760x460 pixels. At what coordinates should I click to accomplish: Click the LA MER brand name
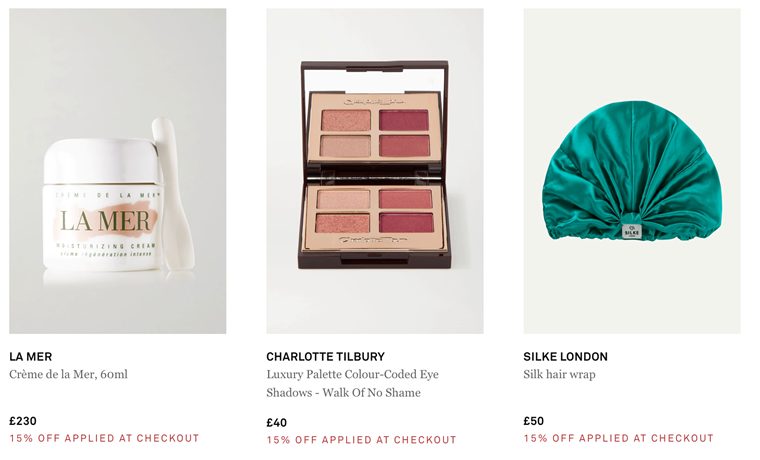pyautogui.click(x=31, y=357)
